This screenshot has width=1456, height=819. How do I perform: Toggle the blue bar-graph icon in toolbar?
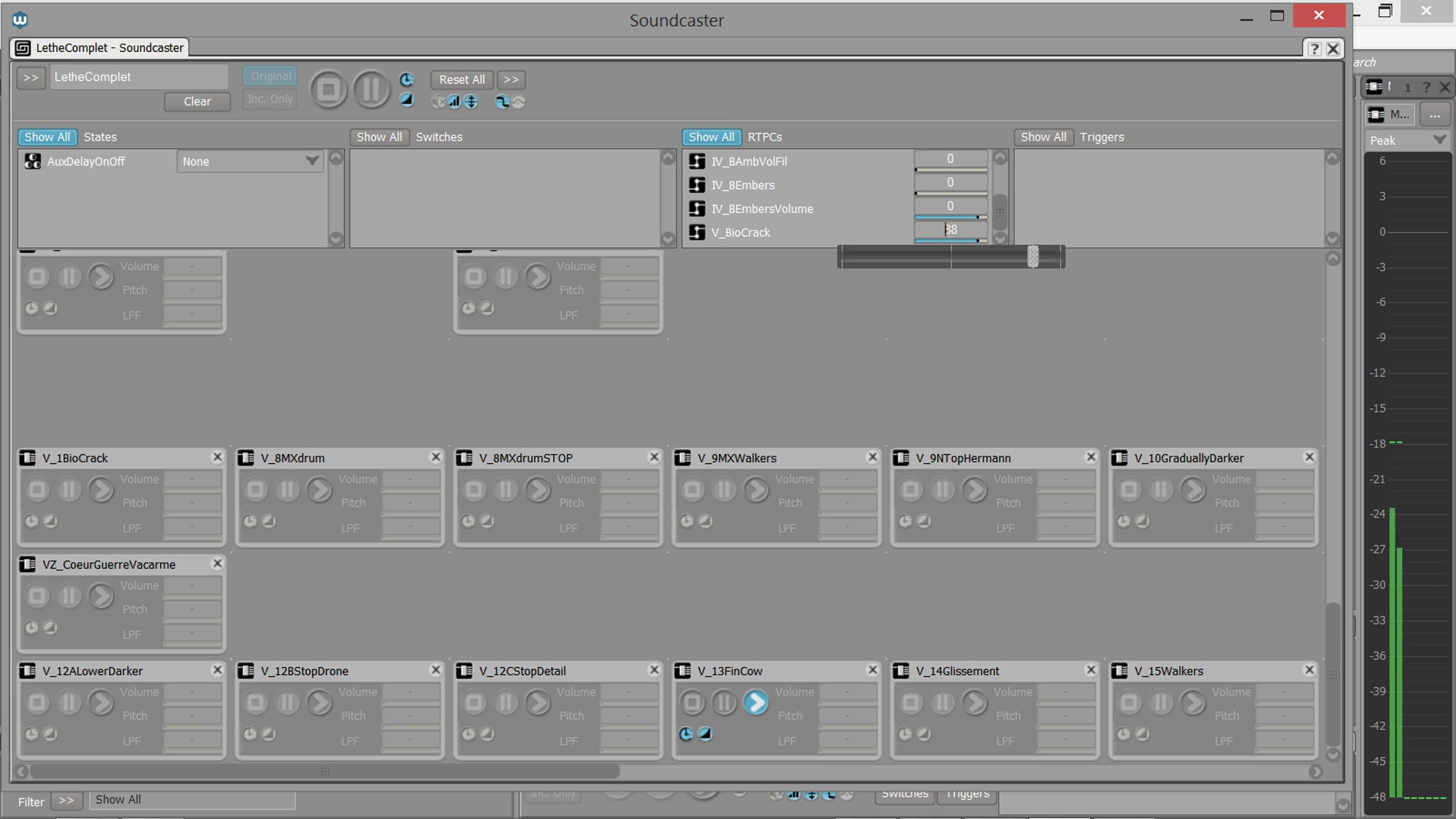pyautogui.click(x=454, y=101)
